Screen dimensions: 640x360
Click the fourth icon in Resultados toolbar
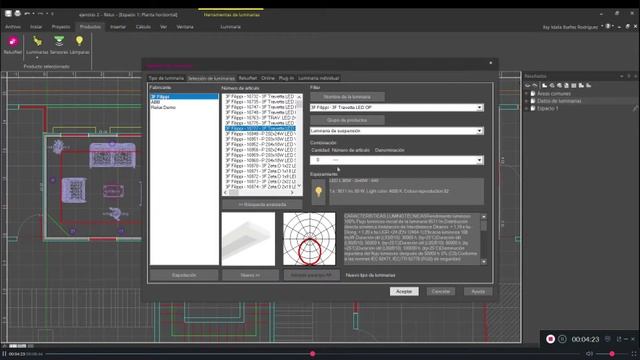pyautogui.click(x=552, y=85)
